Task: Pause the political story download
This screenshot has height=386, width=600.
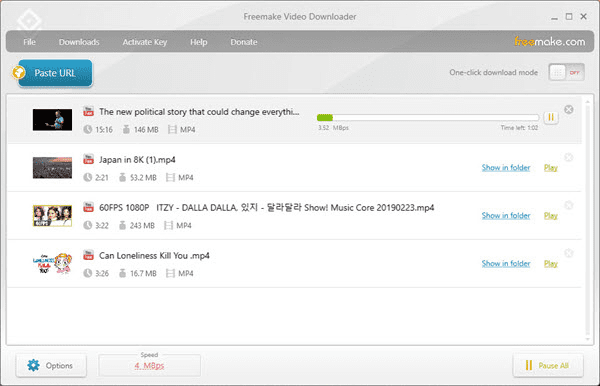Action: (551, 117)
